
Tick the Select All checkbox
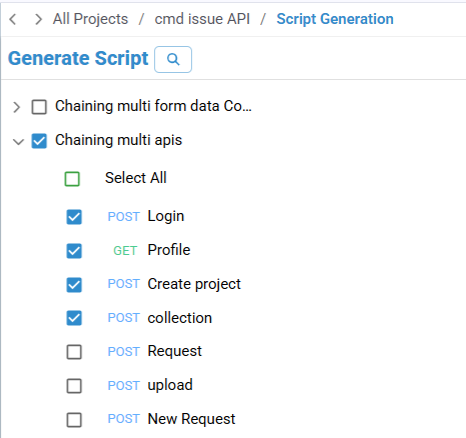tap(72, 179)
